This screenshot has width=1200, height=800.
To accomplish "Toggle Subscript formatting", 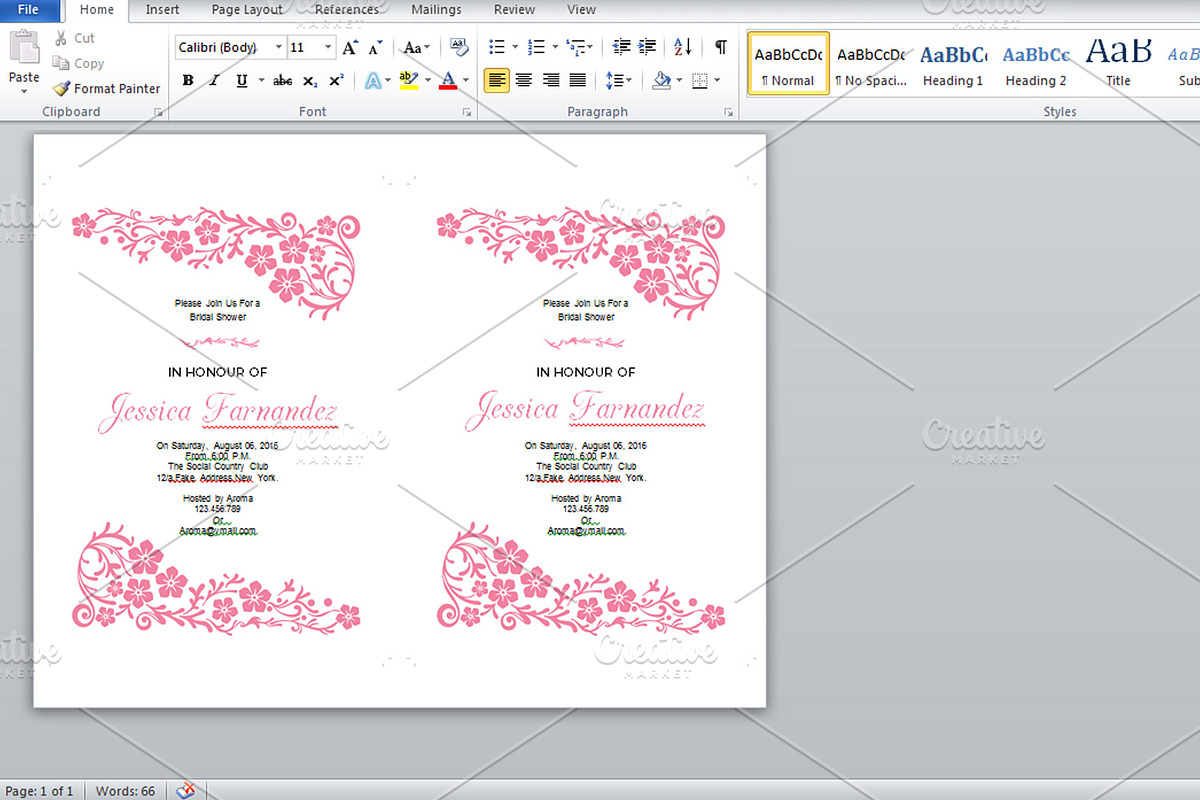I will (x=311, y=80).
